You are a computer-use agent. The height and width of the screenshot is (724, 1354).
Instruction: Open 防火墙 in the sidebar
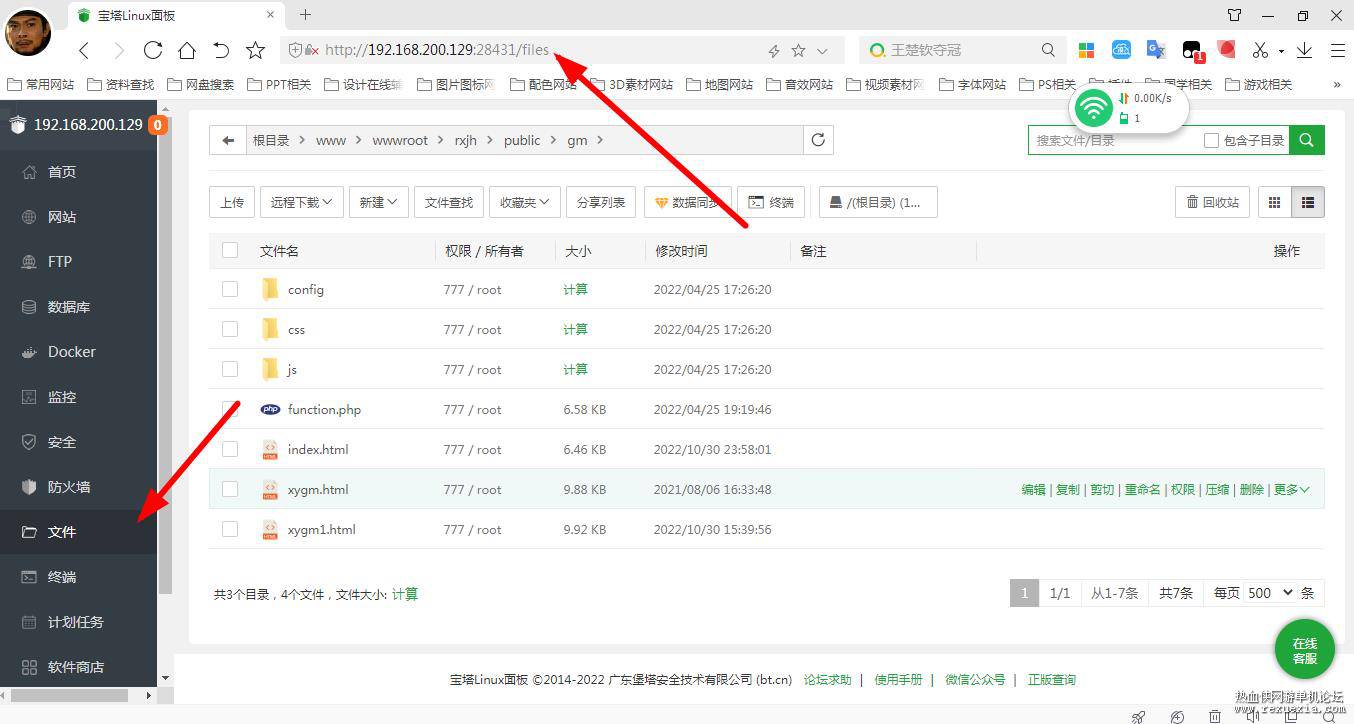coord(69,487)
